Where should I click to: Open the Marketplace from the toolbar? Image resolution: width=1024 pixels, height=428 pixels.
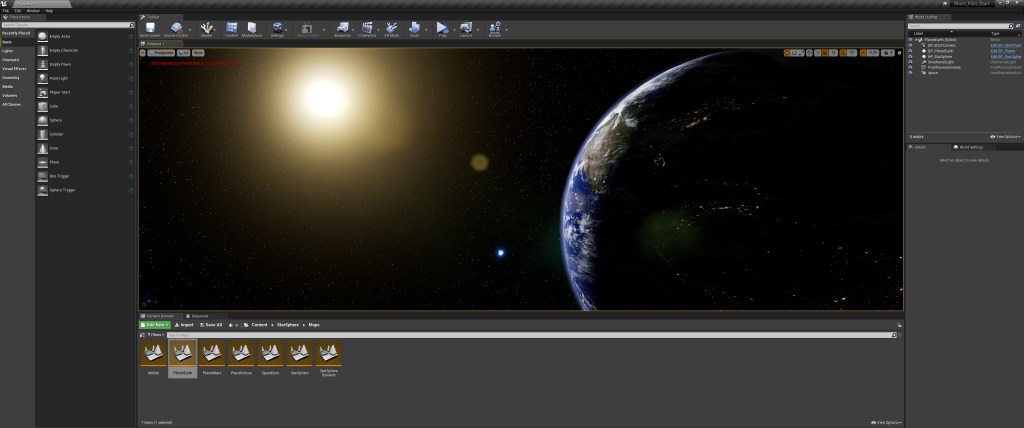251,29
